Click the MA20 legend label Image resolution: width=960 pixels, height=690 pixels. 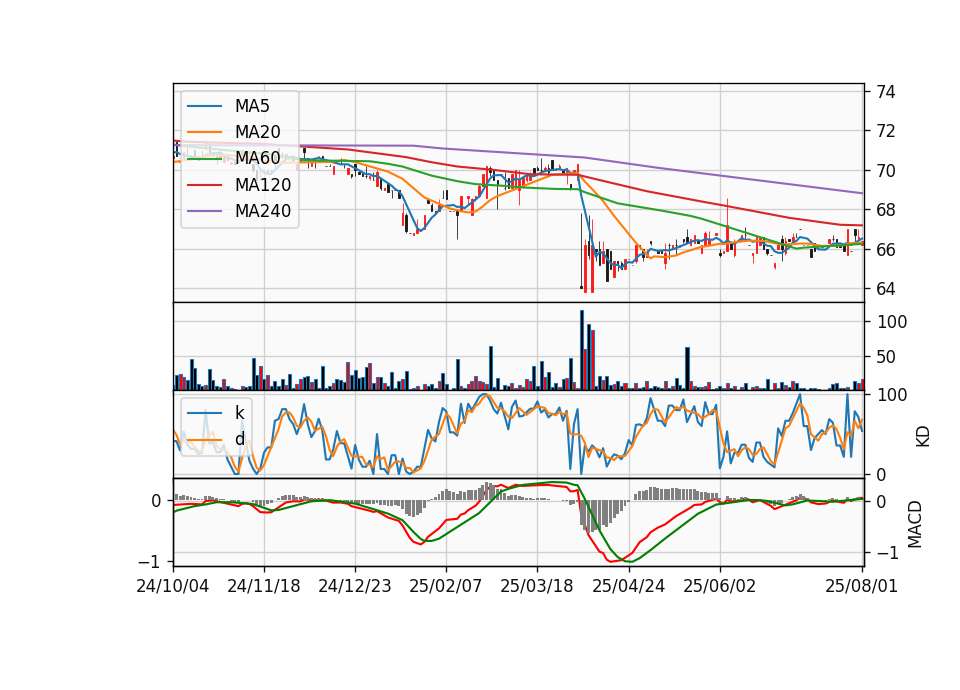point(257,132)
